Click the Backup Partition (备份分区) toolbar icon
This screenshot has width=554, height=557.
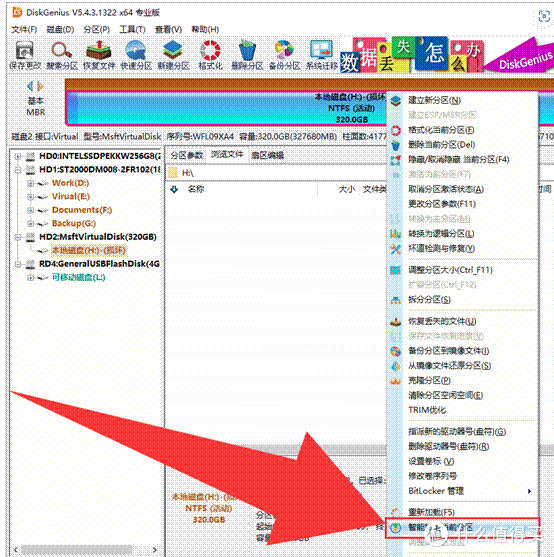[284, 55]
